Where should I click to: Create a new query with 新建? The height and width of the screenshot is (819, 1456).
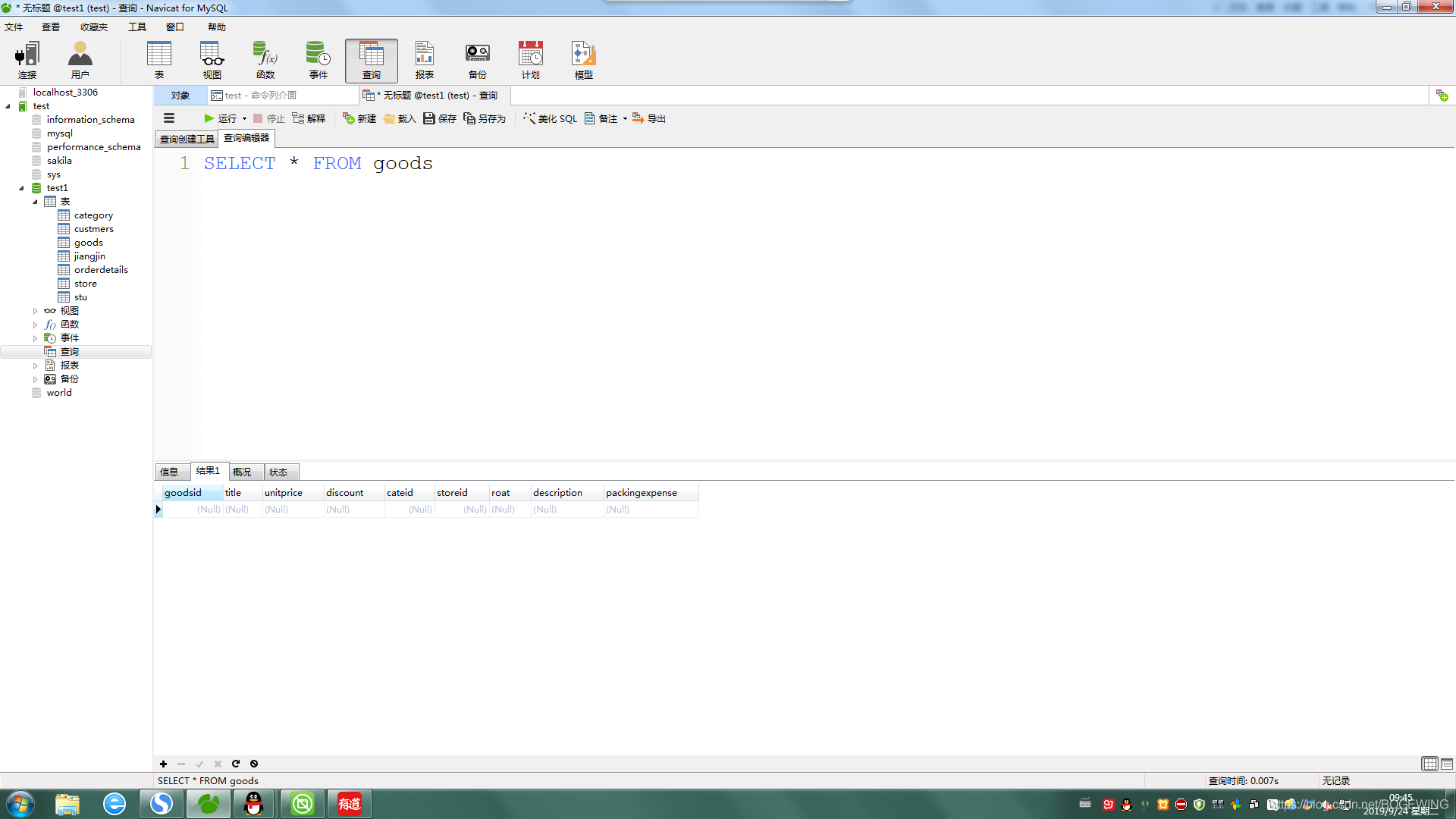click(359, 118)
